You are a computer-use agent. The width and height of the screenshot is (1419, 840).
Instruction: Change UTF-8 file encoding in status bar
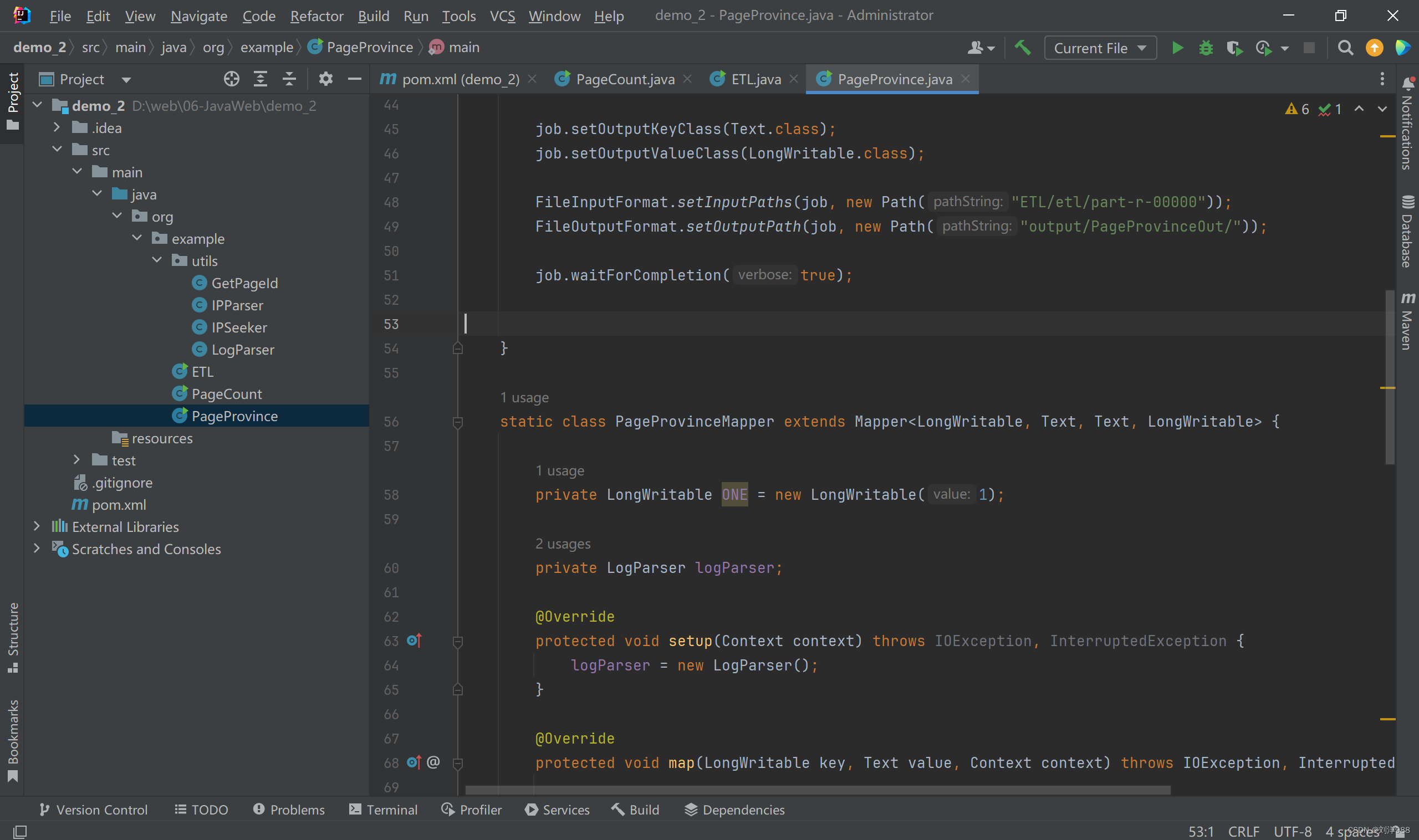pyautogui.click(x=1292, y=832)
